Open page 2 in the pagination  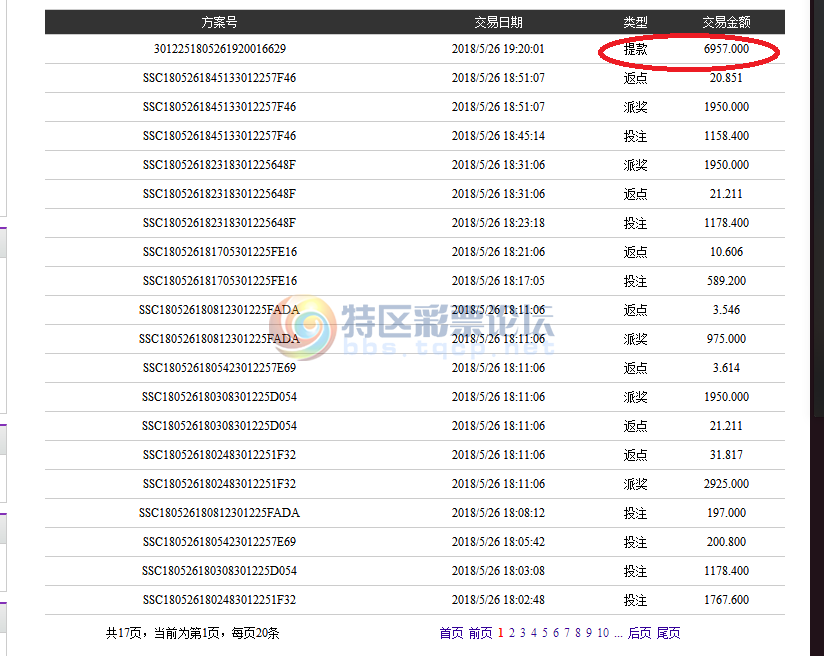tap(511, 633)
